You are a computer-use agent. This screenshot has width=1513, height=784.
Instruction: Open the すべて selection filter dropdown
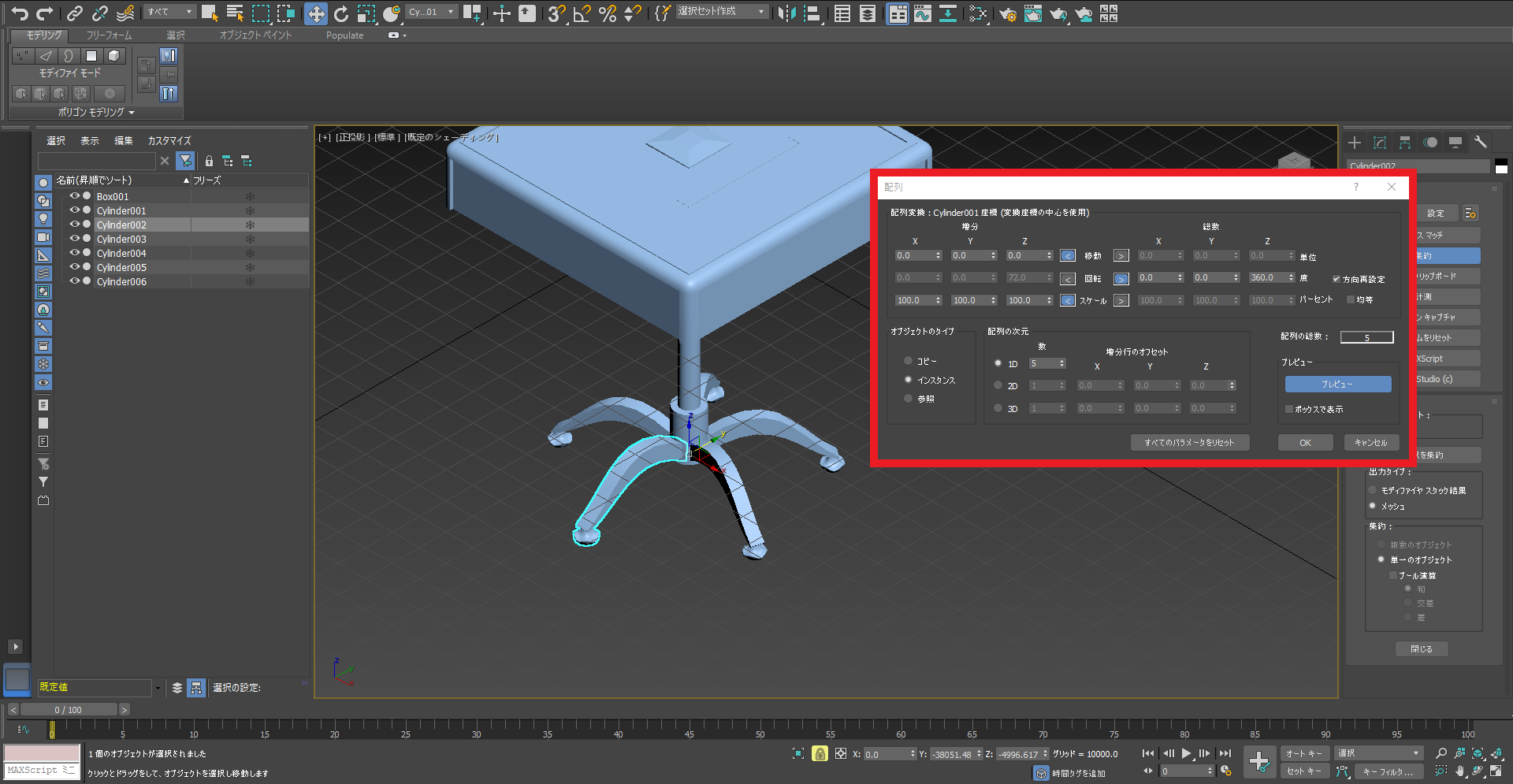point(170,12)
